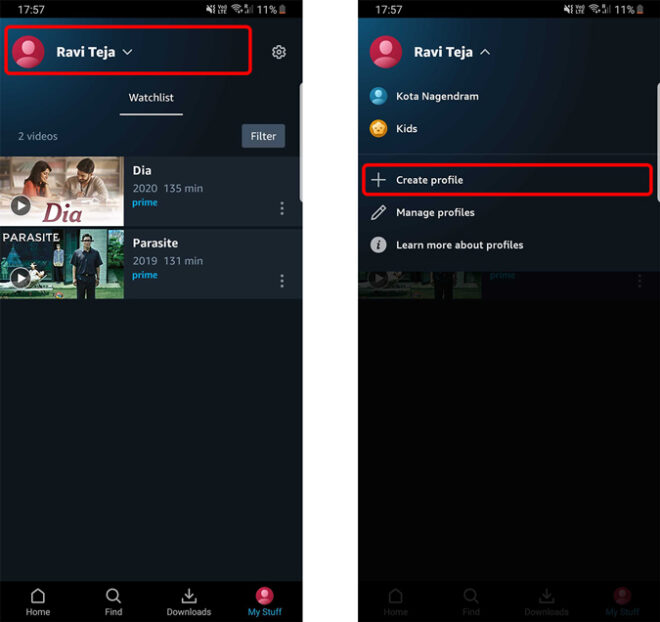
Task: Switch to Kota Nagendram profile
Action: [437, 96]
